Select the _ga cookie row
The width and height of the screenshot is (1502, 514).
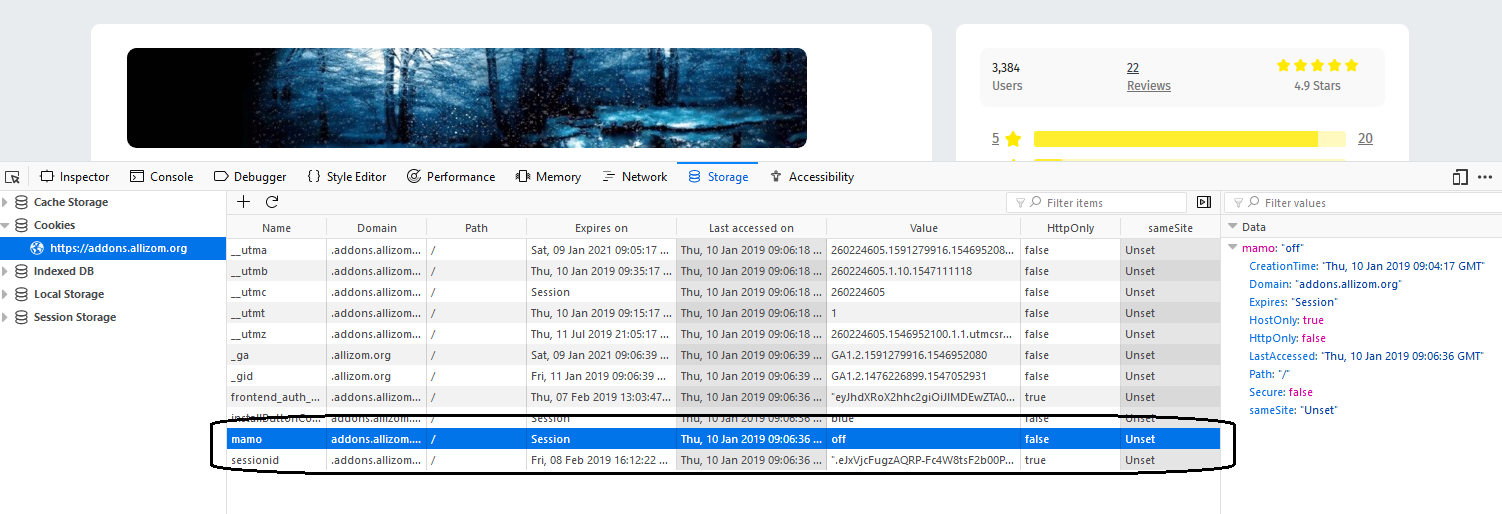tap(723, 355)
